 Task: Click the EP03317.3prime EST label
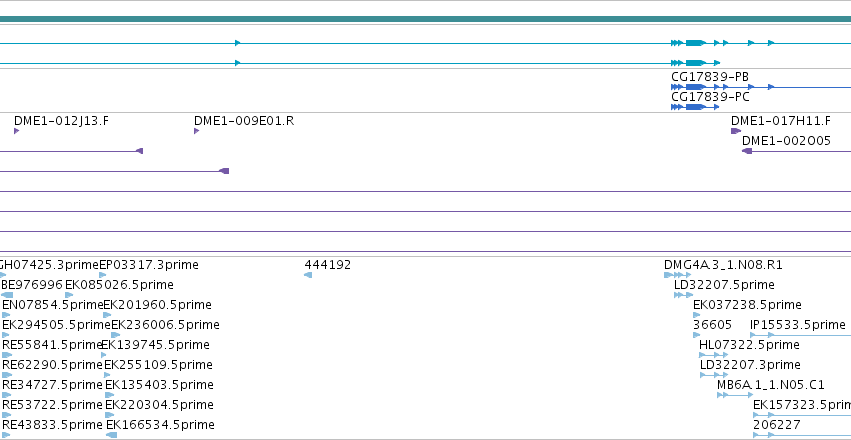click(x=149, y=265)
